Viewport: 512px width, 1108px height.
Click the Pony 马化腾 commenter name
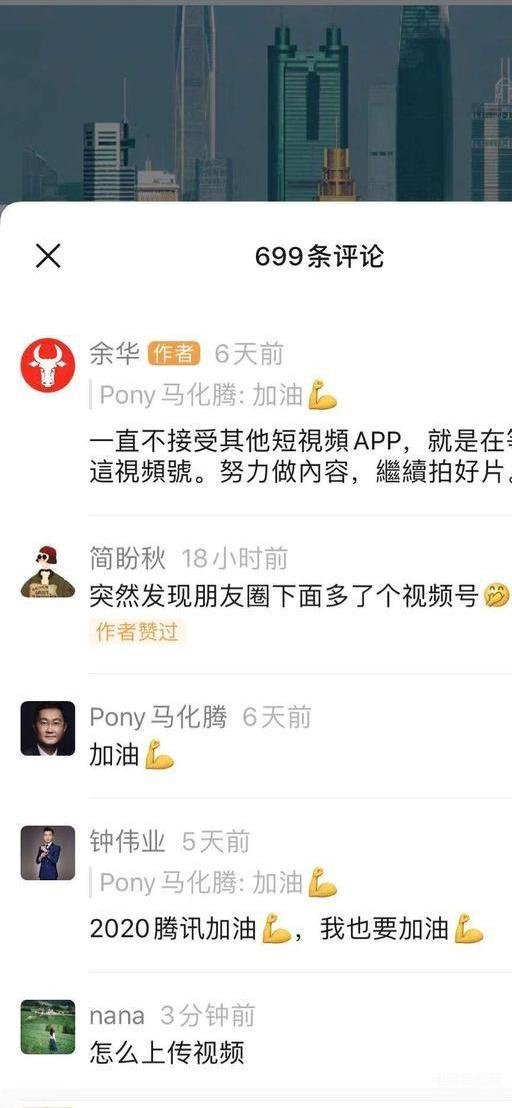pos(158,717)
